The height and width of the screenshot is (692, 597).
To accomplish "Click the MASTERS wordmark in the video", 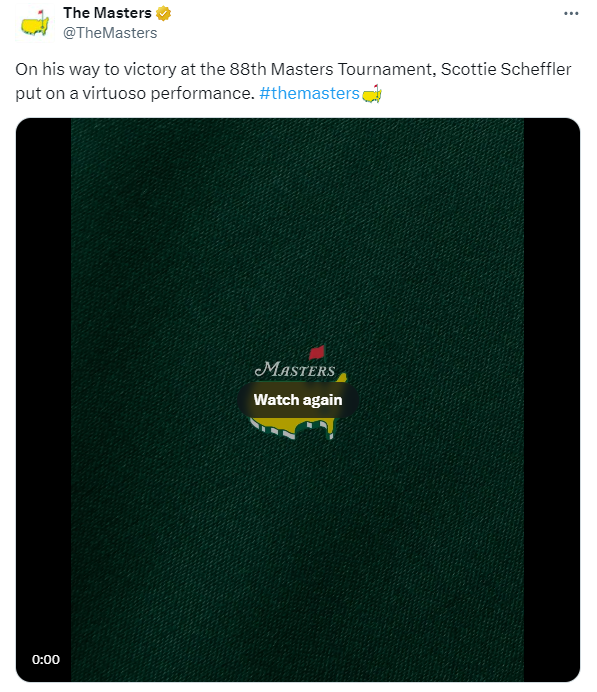I will pos(295,369).
